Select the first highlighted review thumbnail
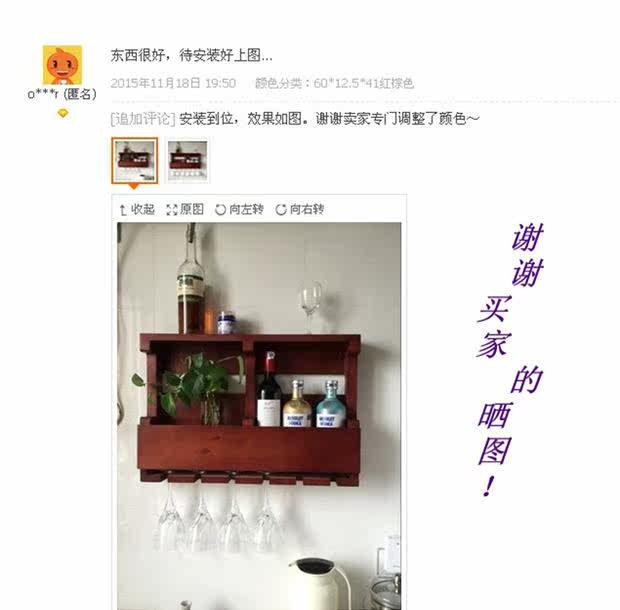The width and height of the screenshot is (620, 610). coord(135,161)
